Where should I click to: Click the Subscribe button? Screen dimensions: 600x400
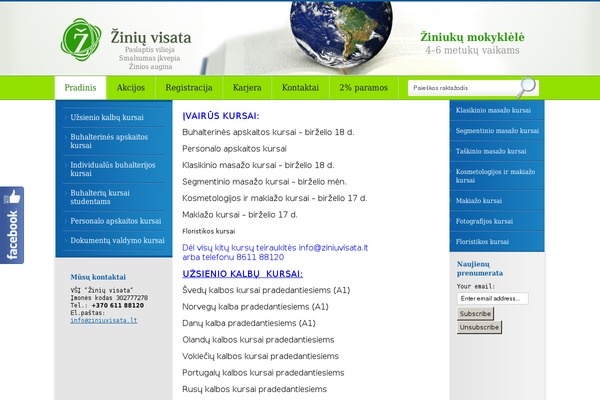pos(475,314)
